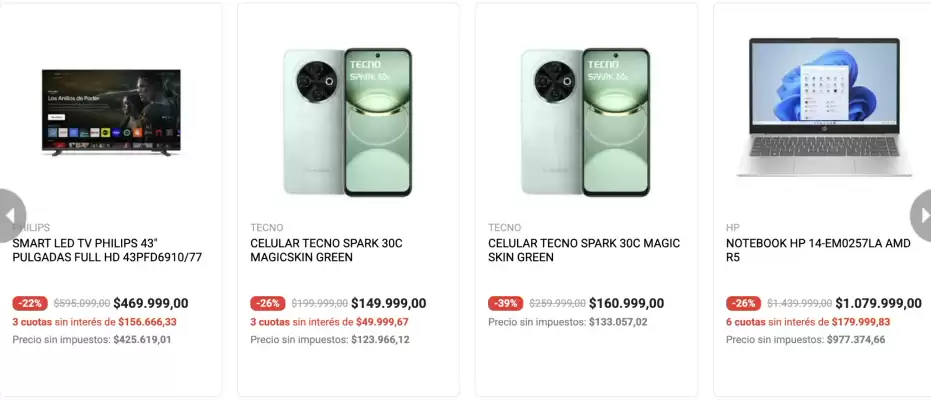The image size is (931, 400).
Task: Click the -39% discount badge
Action: pyautogui.click(x=505, y=303)
